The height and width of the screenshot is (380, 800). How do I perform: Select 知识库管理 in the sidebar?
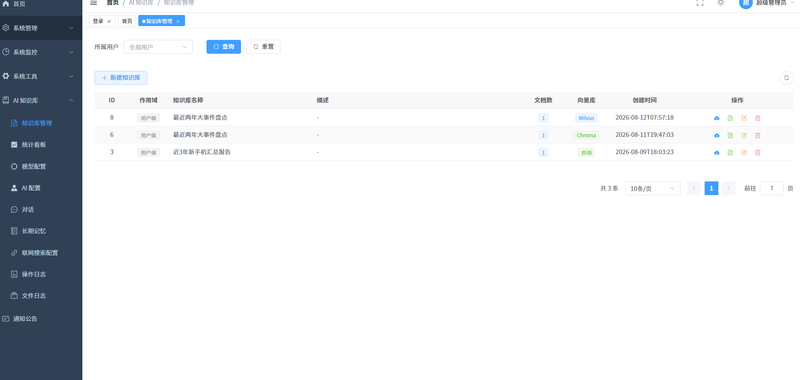pyautogui.click(x=41, y=123)
